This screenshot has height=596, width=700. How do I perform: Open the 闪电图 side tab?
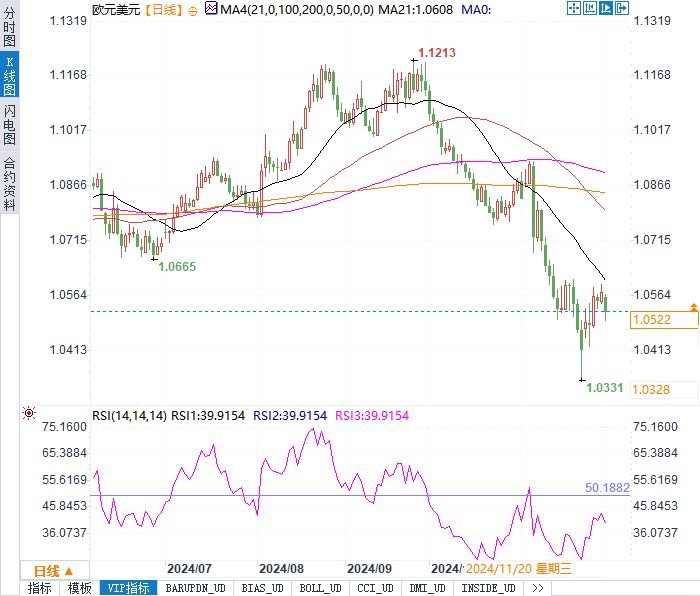tap(9, 125)
